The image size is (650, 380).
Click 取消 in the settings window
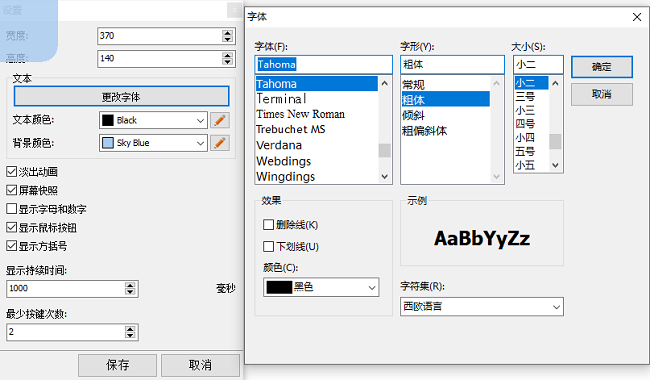coord(200,365)
